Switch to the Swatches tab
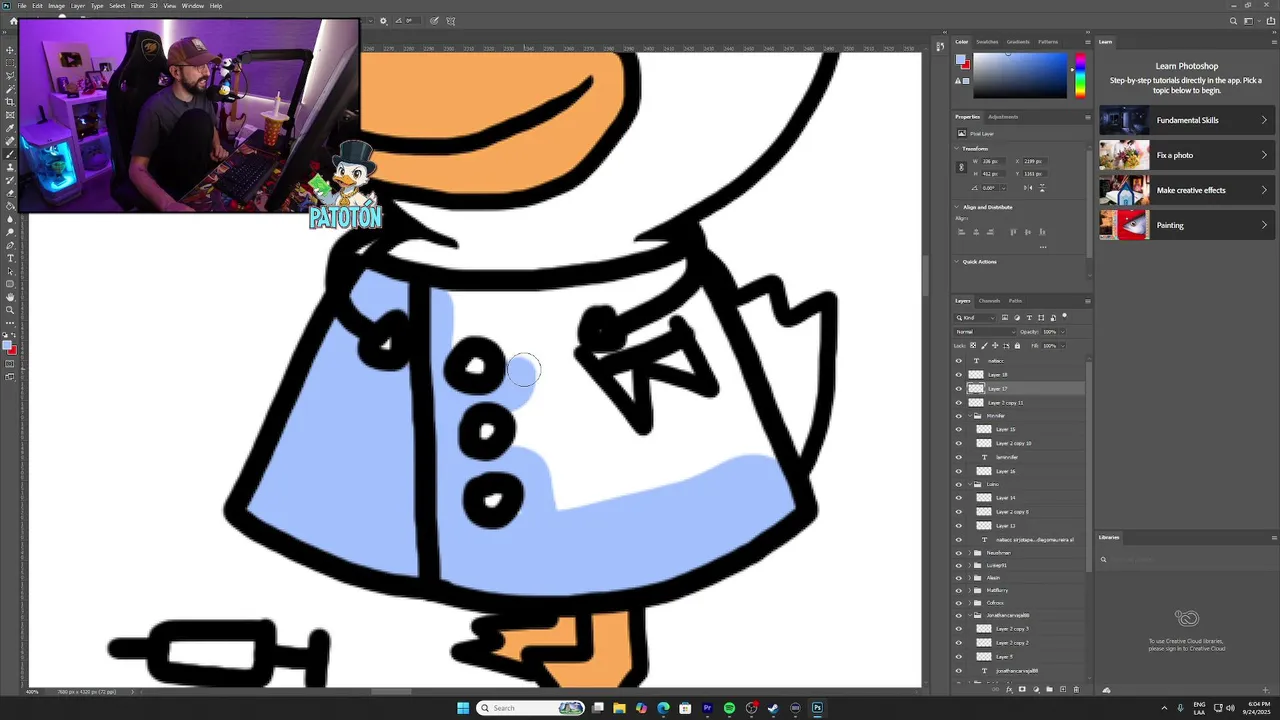 pos(987,42)
